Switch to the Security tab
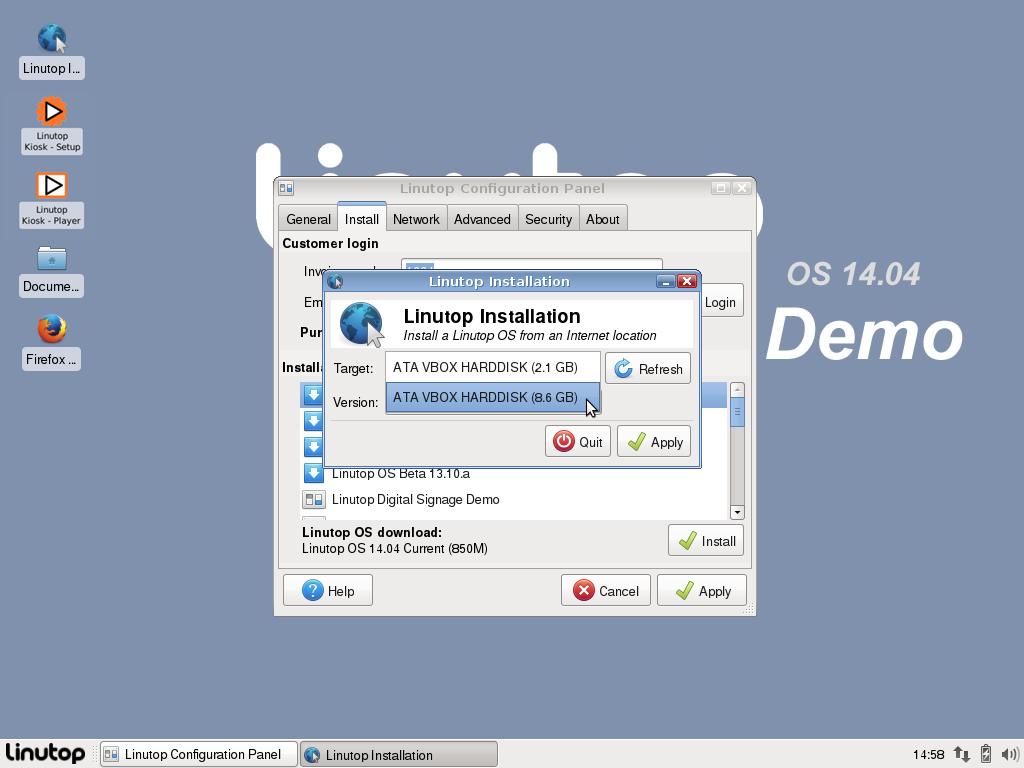This screenshot has width=1024, height=768. click(x=548, y=219)
